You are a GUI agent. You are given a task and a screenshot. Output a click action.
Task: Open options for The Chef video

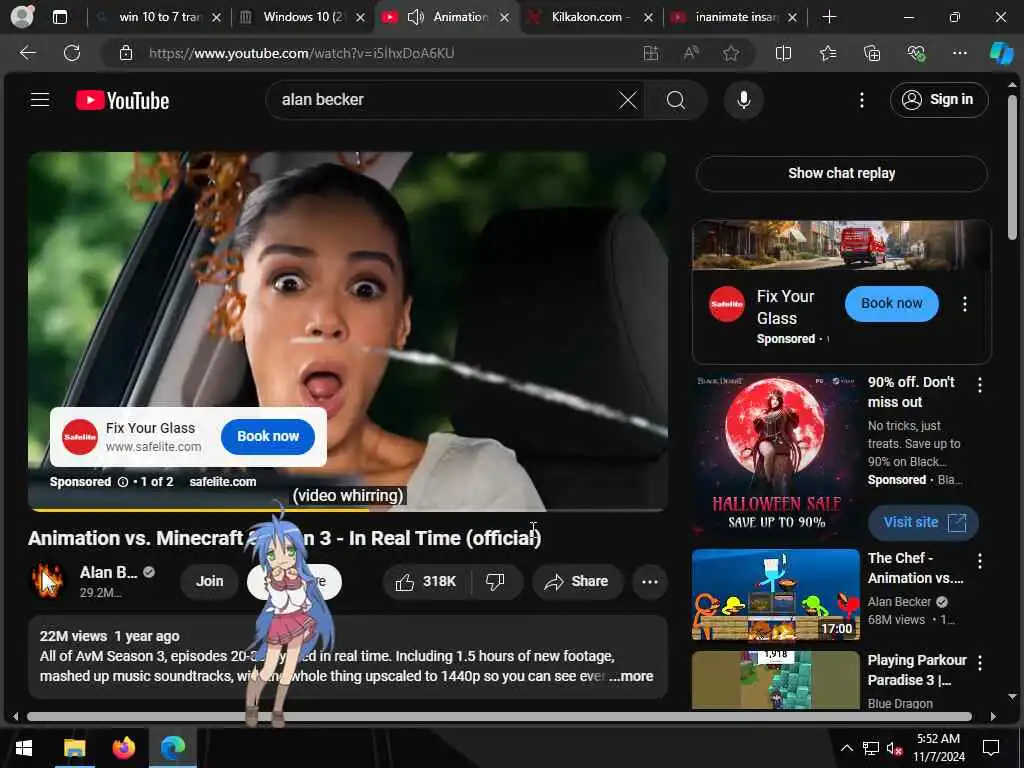[980, 561]
